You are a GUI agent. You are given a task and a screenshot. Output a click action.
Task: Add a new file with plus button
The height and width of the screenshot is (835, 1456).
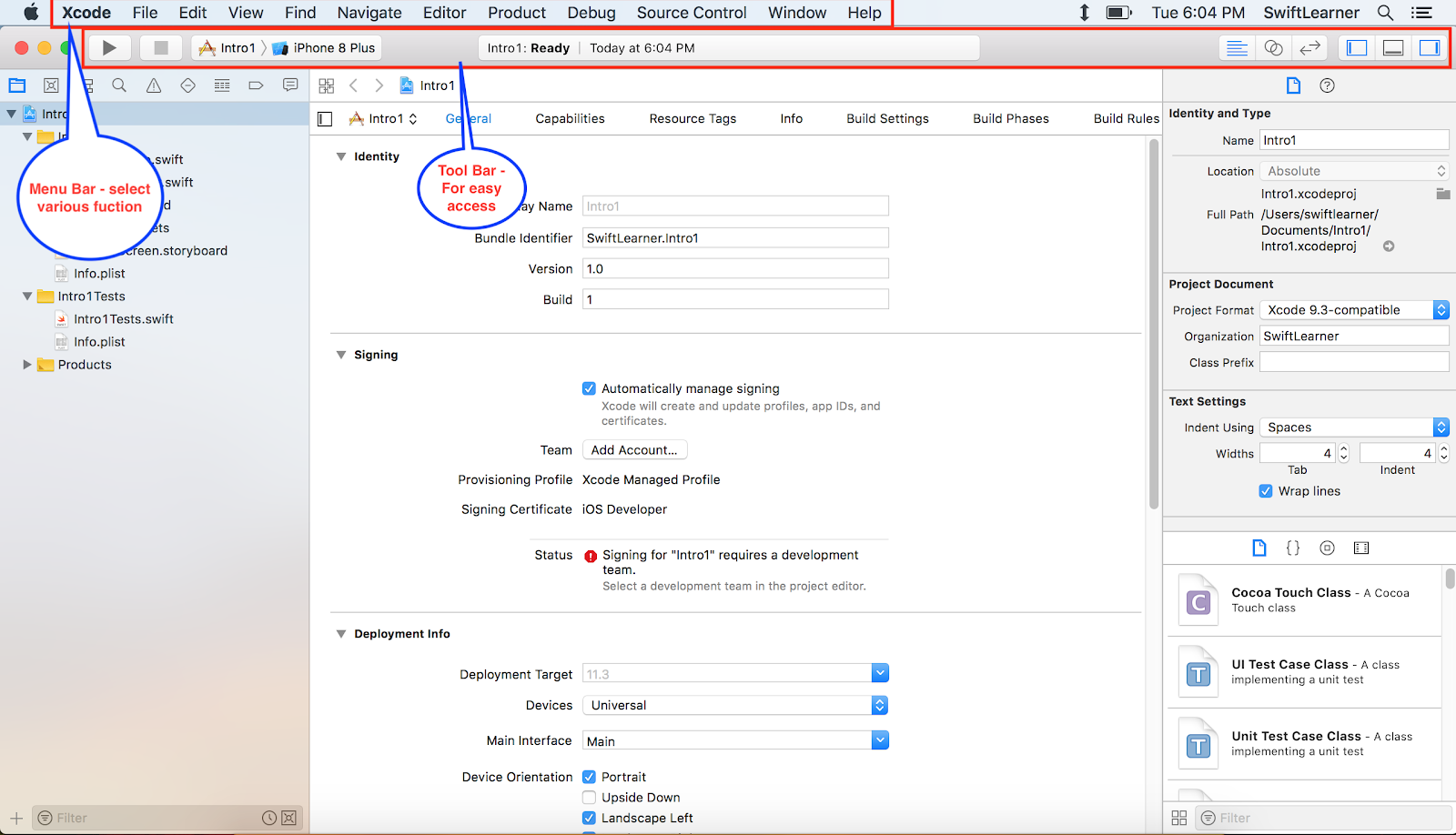16,818
